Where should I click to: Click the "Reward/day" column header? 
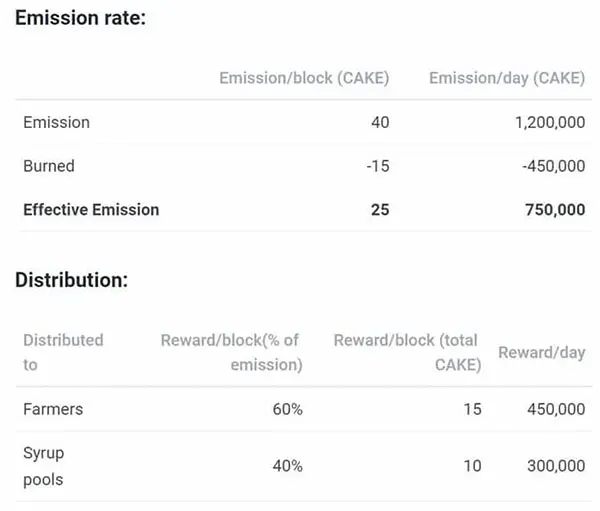pyautogui.click(x=541, y=352)
